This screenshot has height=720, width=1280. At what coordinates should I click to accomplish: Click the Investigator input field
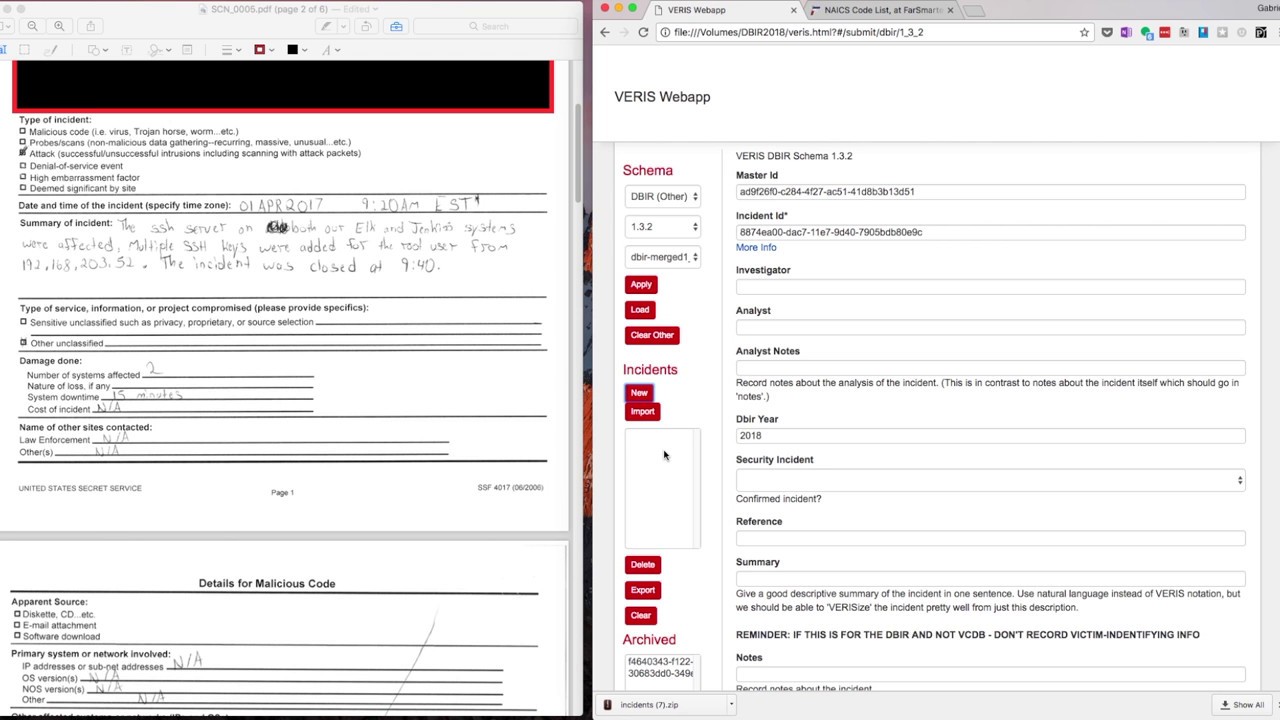coord(991,287)
